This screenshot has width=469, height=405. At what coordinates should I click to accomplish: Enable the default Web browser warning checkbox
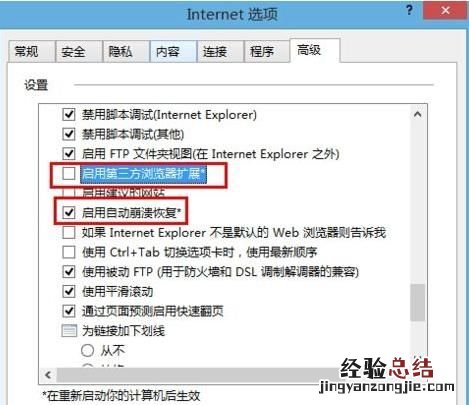click(x=69, y=232)
